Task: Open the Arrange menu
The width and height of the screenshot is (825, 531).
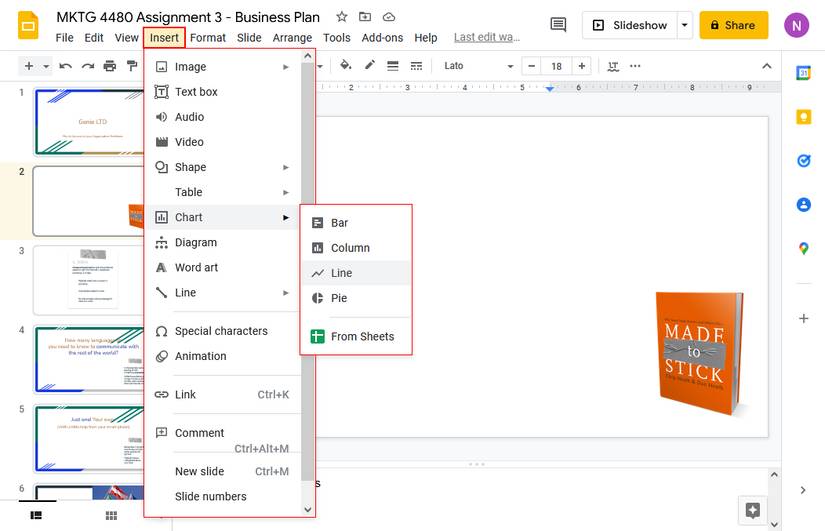Action: click(x=292, y=38)
